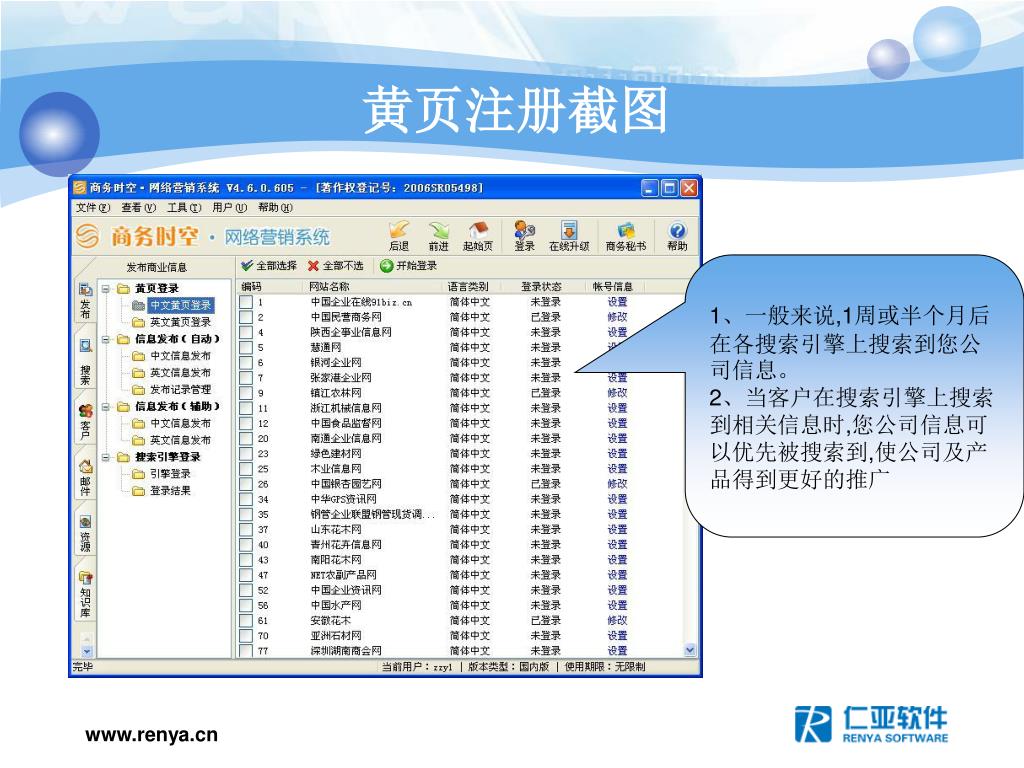Click 修改 link for 镇江农林网

coord(617,392)
